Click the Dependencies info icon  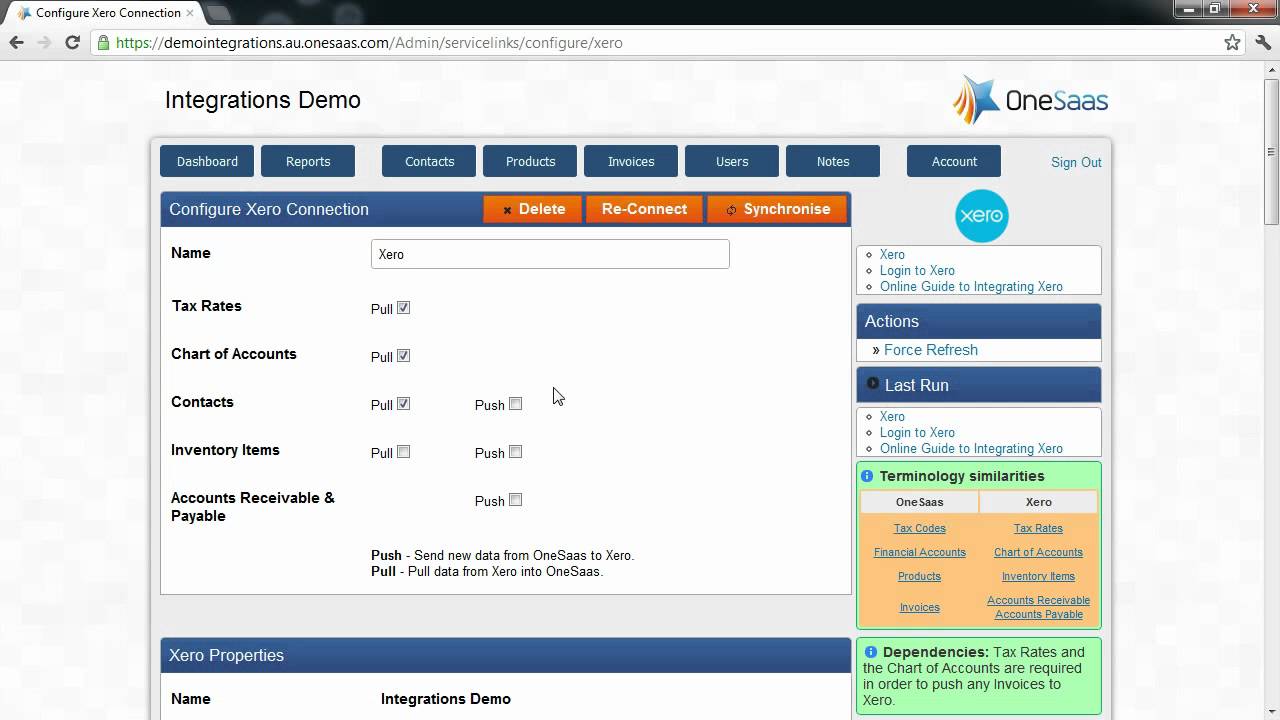point(870,652)
